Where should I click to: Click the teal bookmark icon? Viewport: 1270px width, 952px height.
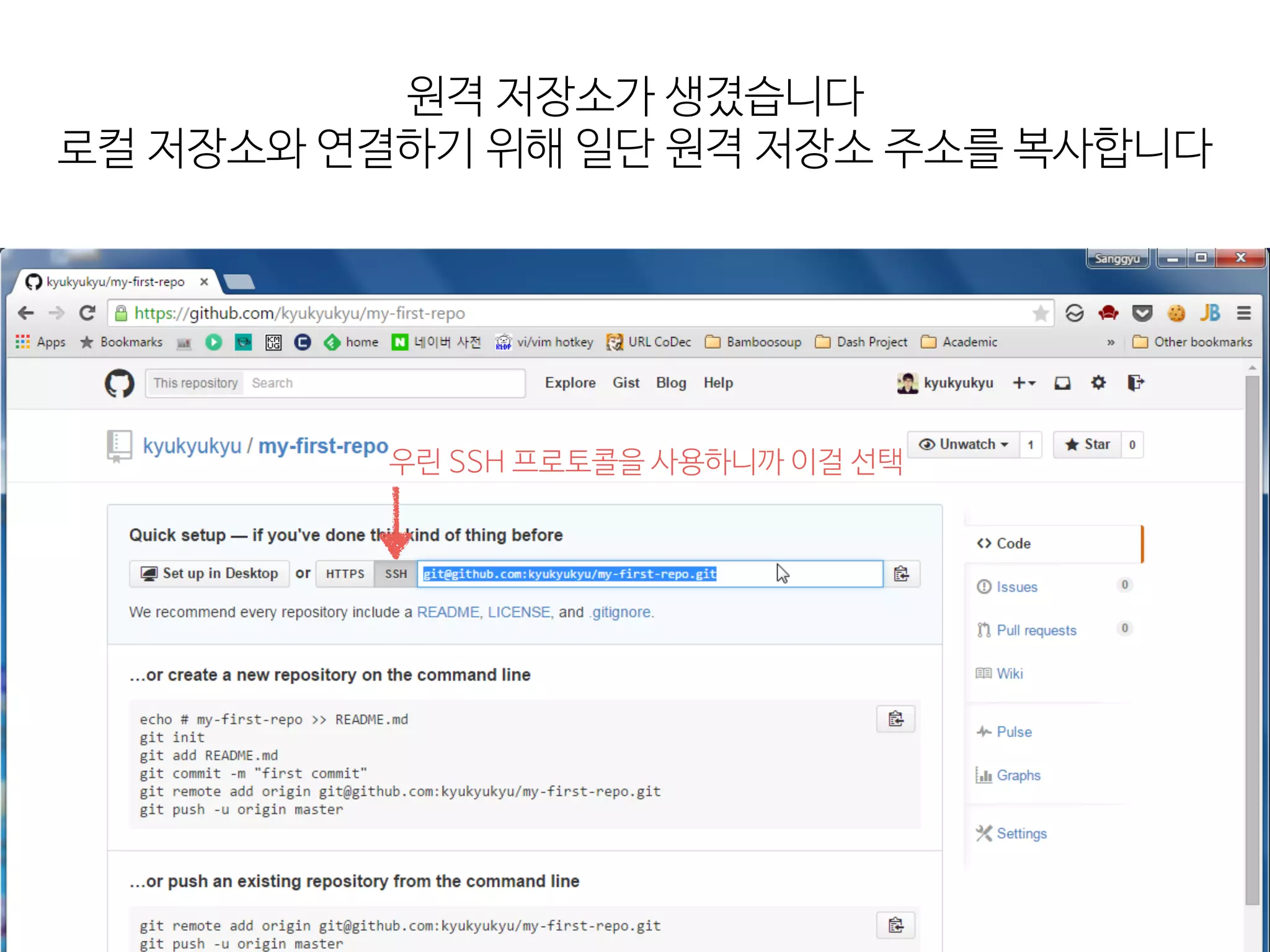pyautogui.click(x=243, y=342)
